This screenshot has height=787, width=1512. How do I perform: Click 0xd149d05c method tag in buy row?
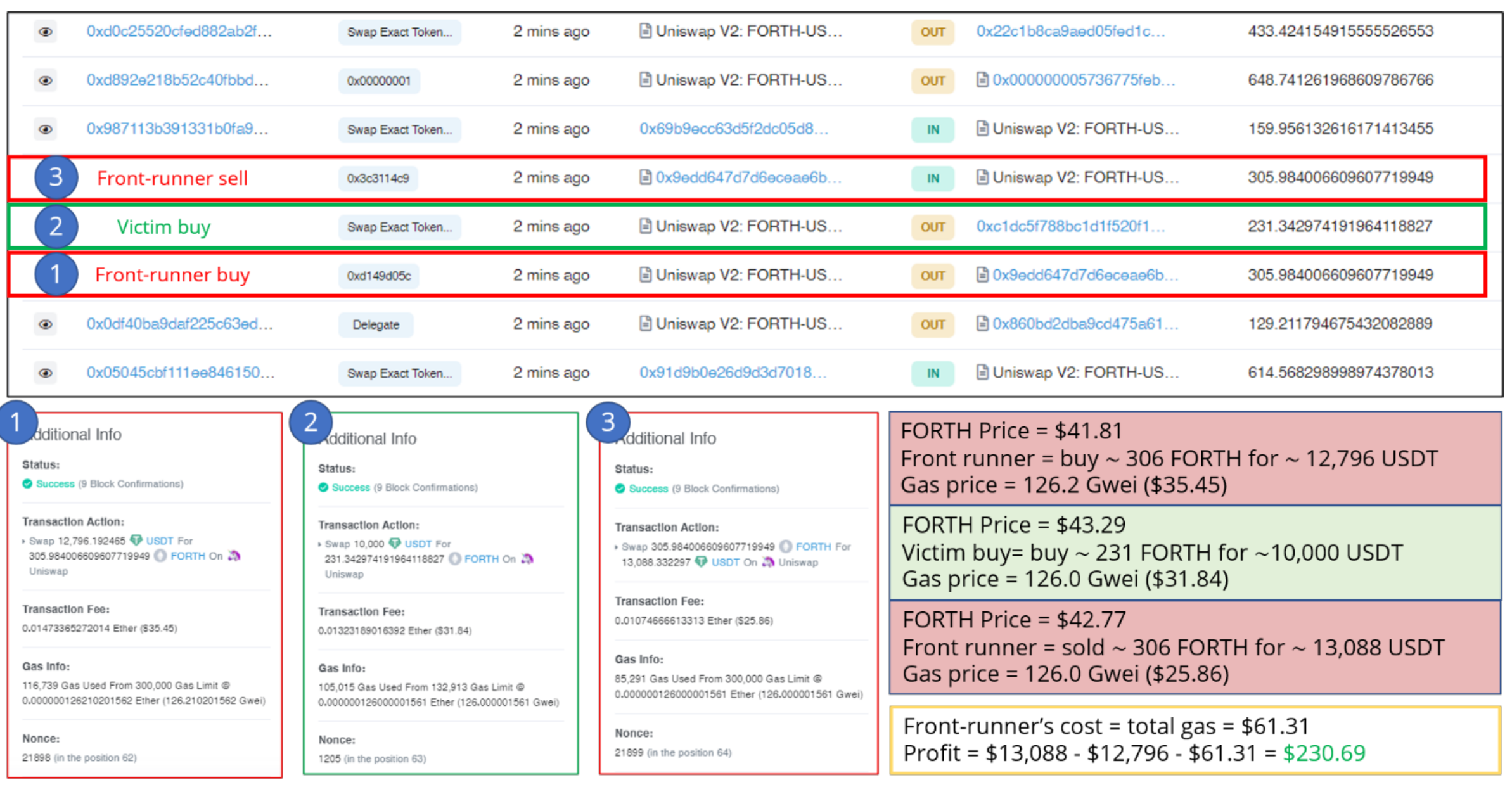(378, 276)
